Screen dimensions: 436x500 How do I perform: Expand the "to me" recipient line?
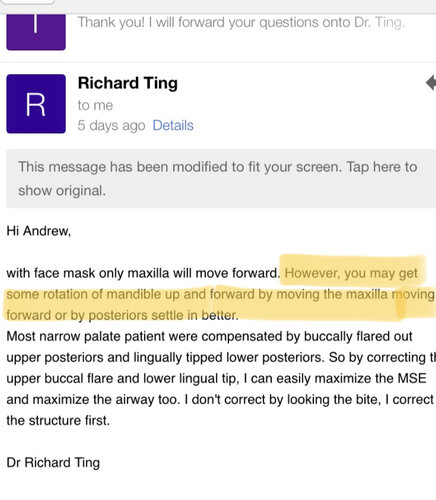pyautogui.click(x=95, y=105)
